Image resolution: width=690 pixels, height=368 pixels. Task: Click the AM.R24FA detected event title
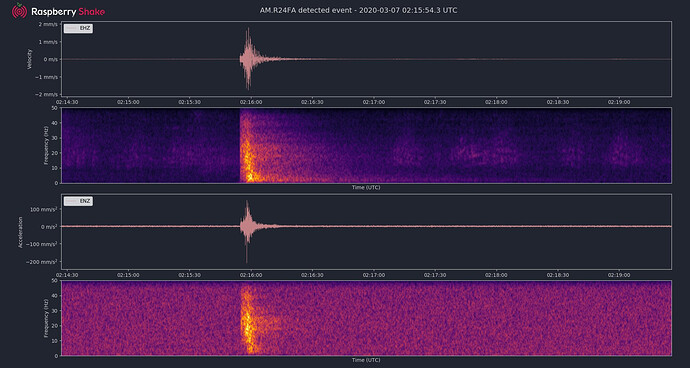point(359,10)
